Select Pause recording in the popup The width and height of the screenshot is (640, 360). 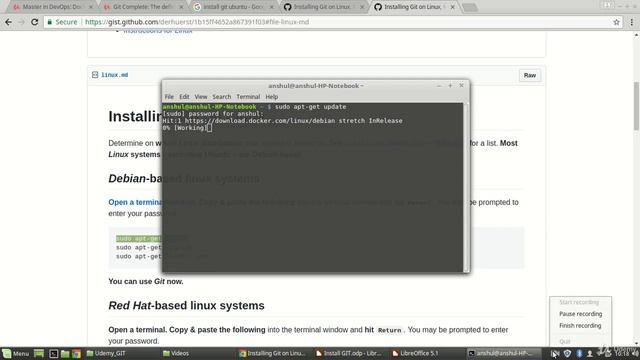click(x=580, y=314)
